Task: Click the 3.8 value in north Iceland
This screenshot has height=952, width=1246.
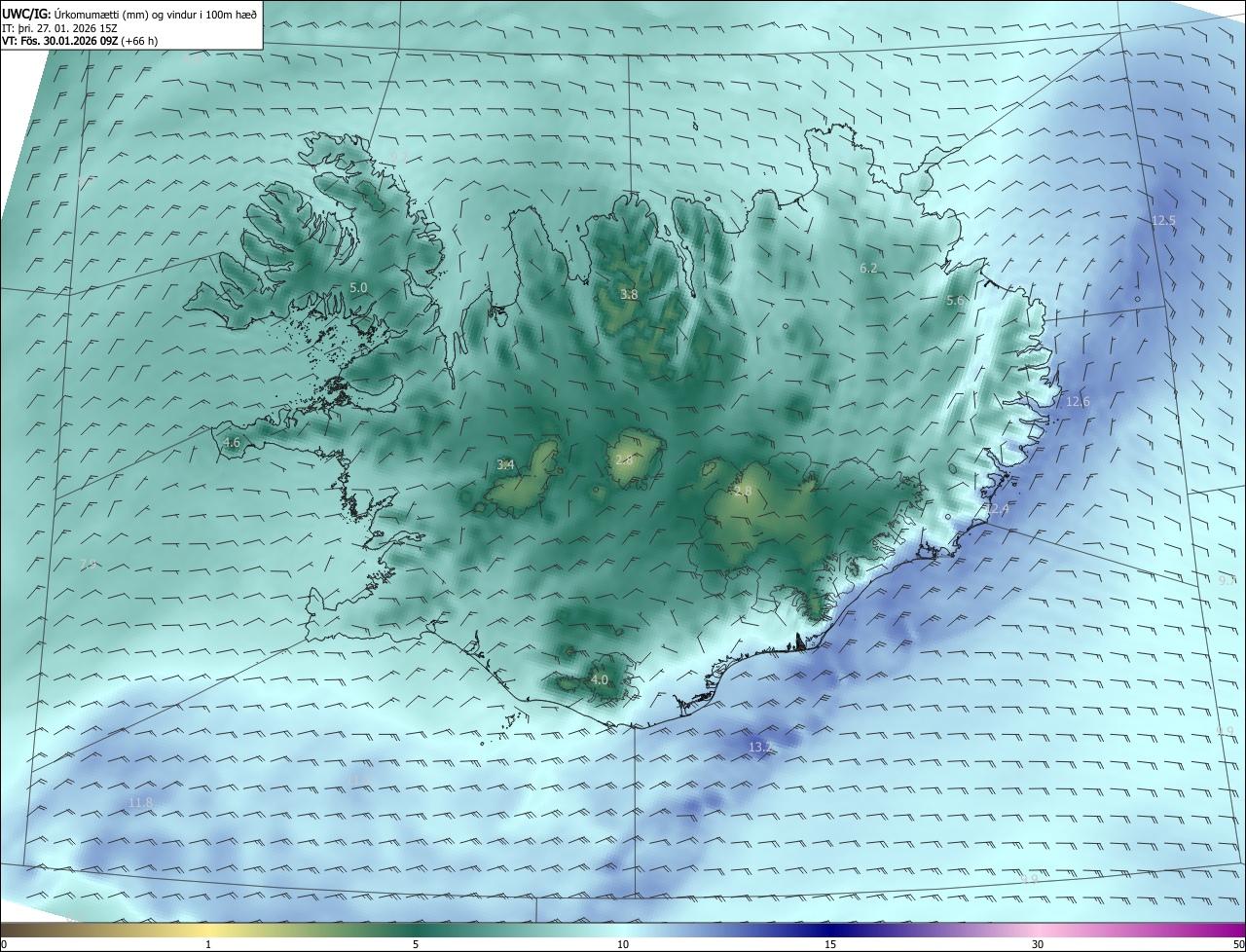Action: click(629, 294)
